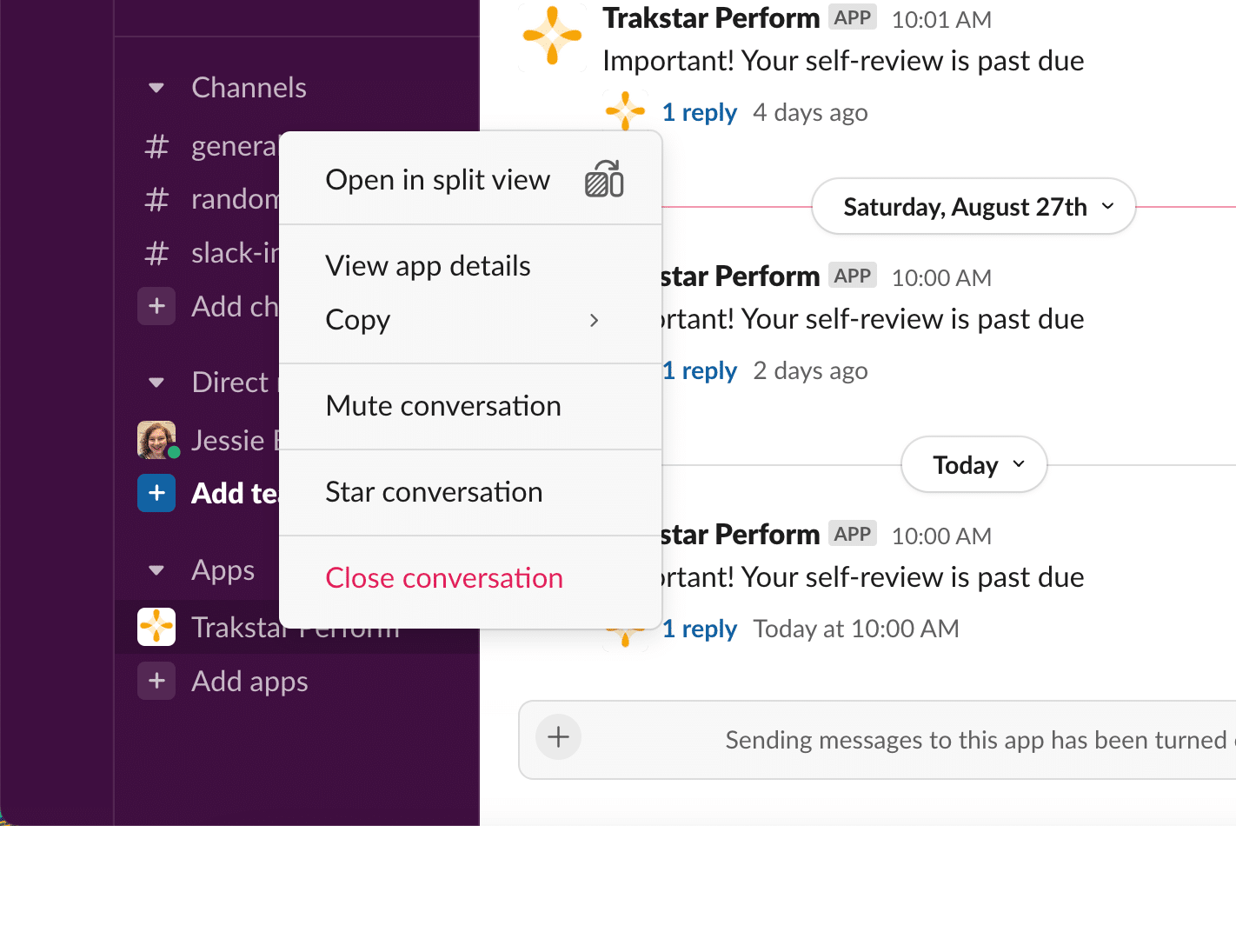Collapse the Direct messages section arrow
This screenshot has width=1236, height=952.
pos(156,383)
